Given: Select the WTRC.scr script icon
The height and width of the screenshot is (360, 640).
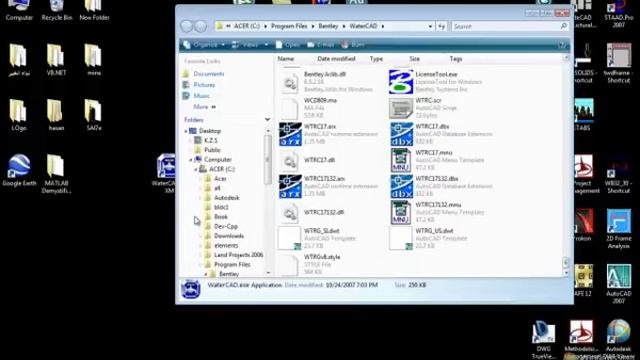Looking at the screenshot, I should [x=401, y=108].
